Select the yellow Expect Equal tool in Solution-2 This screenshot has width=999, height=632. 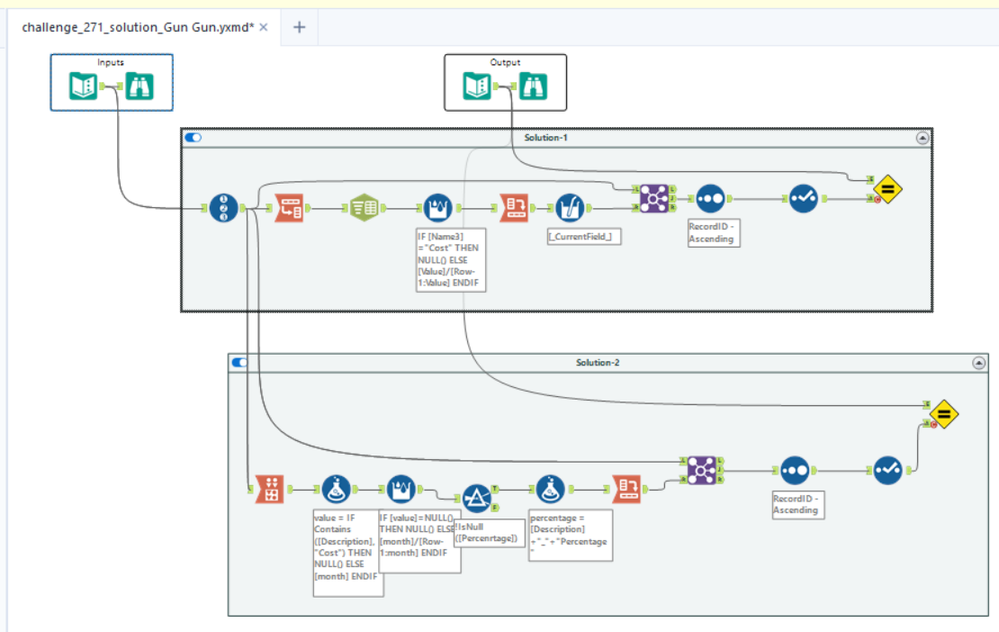[x=944, y=414]
